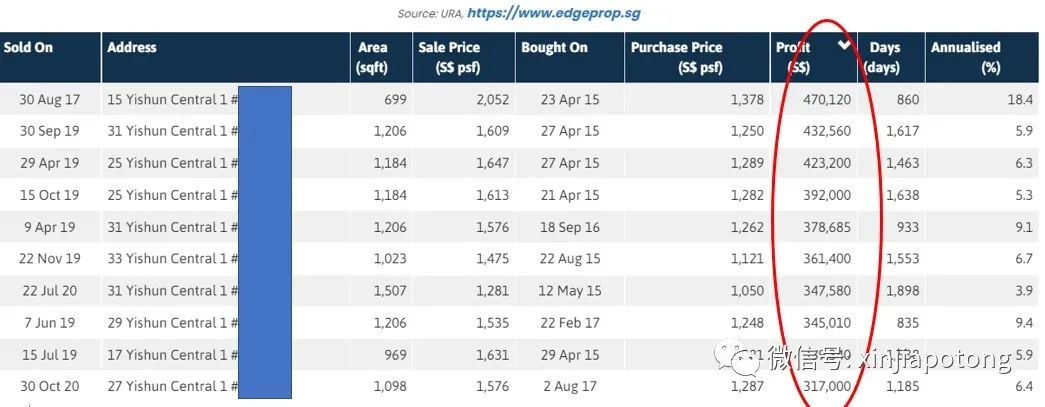Viewport: 1045px width, 407px height.
Task: Click the WeChat logo watermark icon
Action: coord(747,357)
